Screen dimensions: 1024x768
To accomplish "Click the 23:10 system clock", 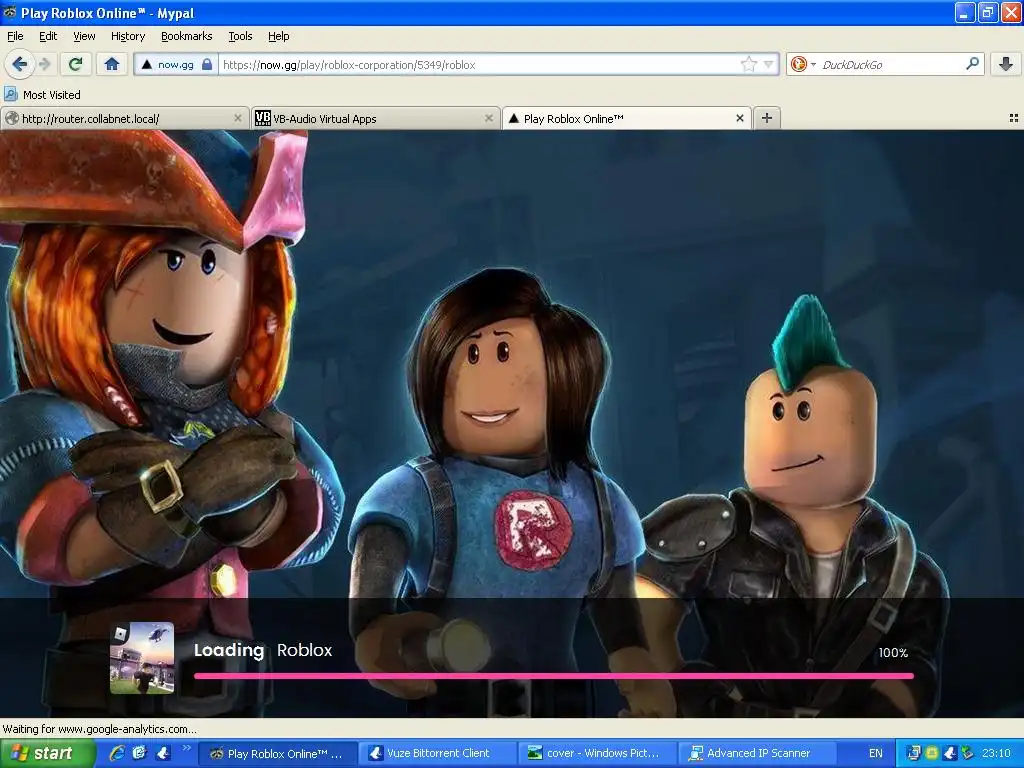I will (x=996, y=753).
